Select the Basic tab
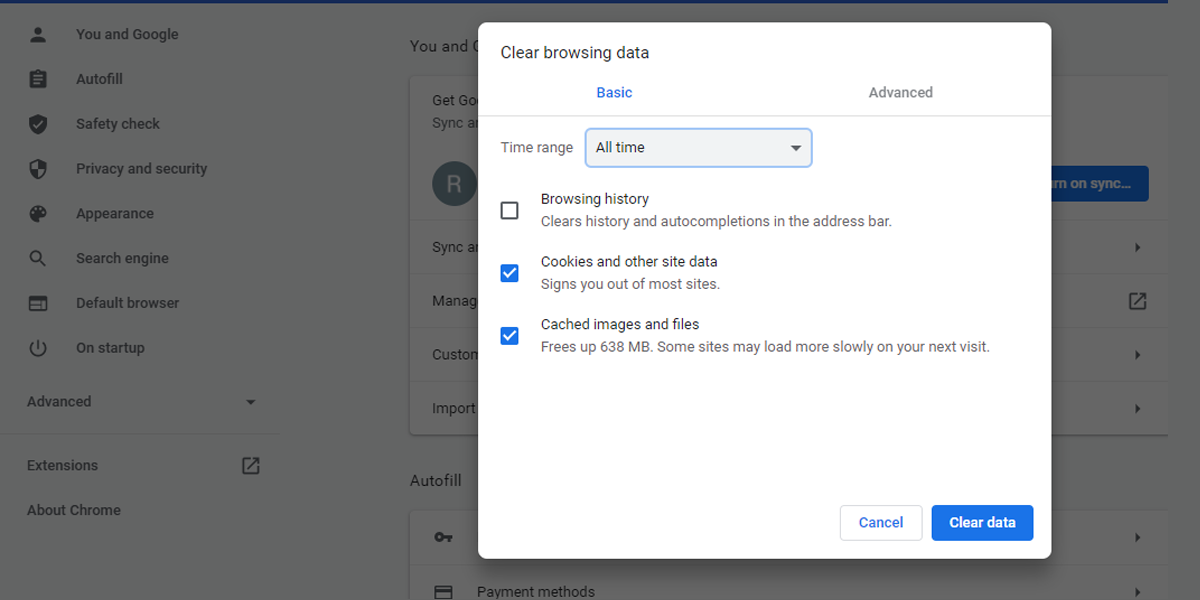This screenshot has width=1200, height=600. pos(614,93)
